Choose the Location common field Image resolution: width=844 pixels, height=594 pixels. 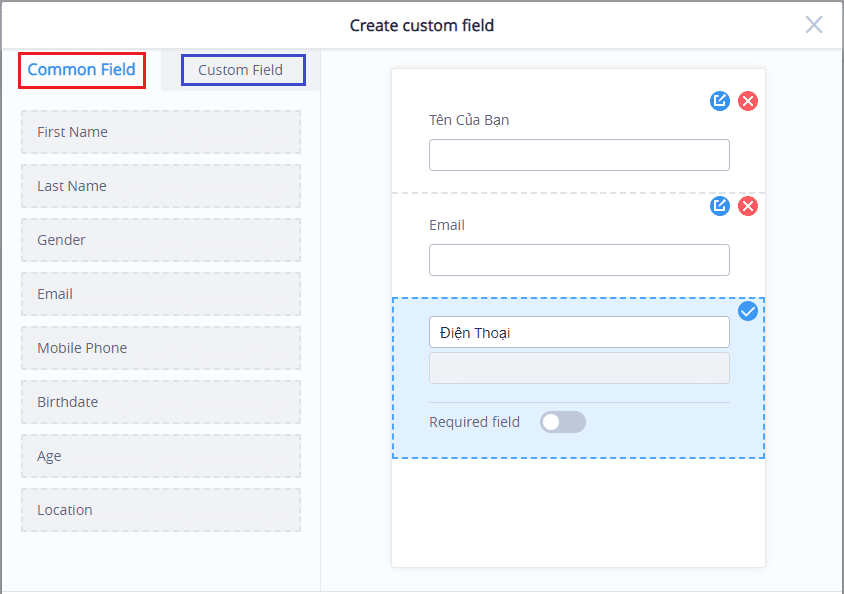tap(161, 510)
